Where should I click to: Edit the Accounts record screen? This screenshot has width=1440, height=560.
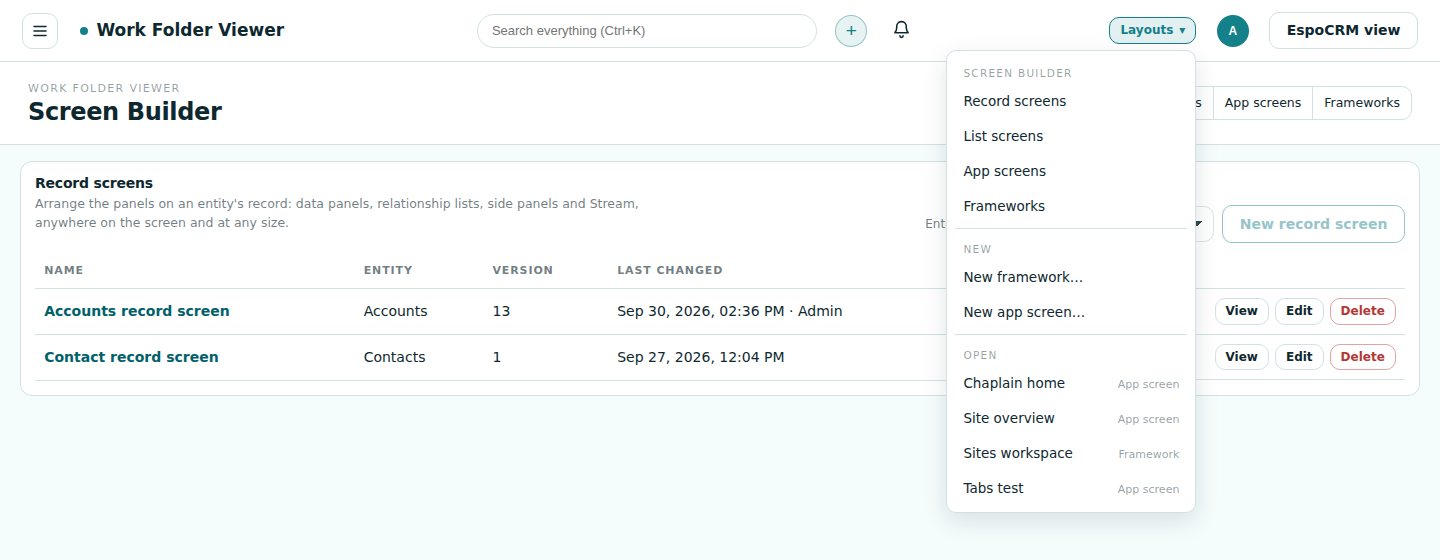pyautogui.click(x=1299, y=311)
